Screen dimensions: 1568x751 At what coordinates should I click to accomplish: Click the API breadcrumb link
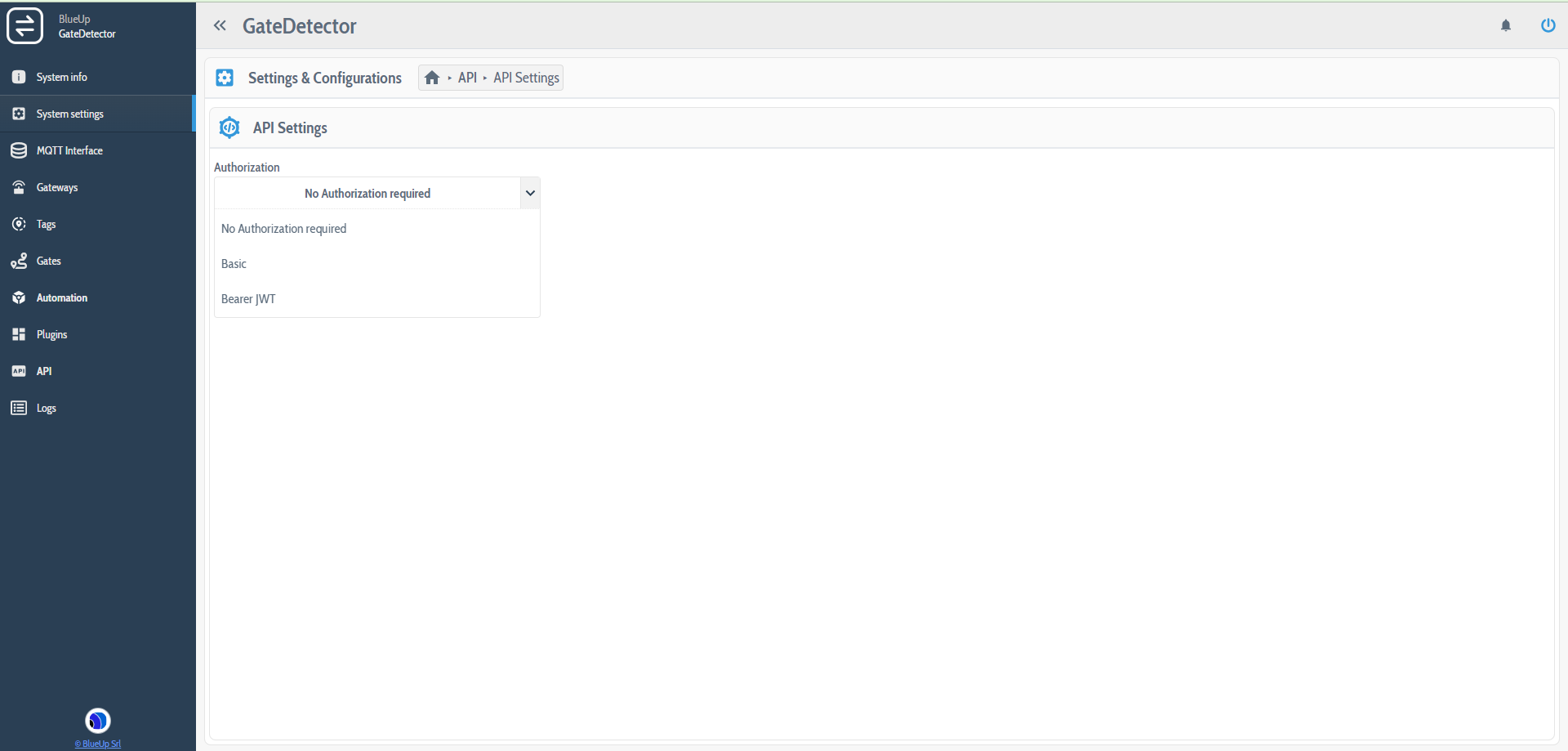(x=467, y=77)
